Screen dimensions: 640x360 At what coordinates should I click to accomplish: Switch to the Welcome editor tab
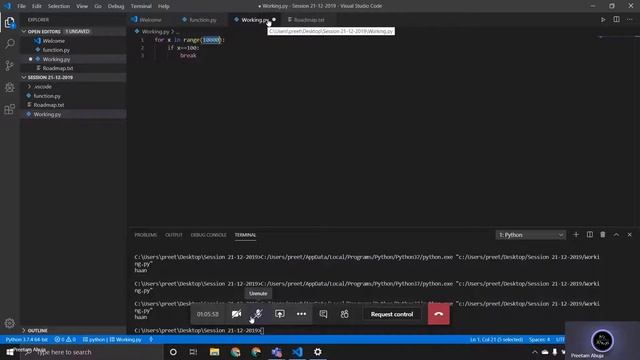(149, 20)
